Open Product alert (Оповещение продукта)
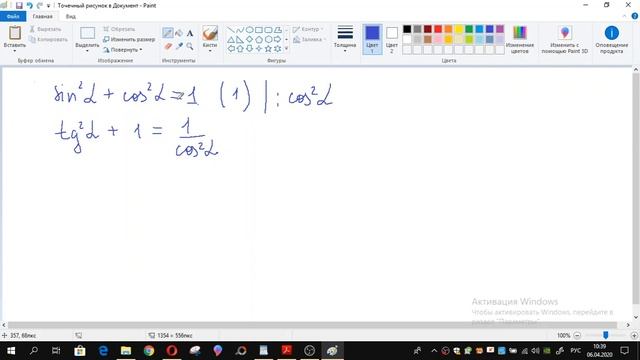Viewport: 640px width, 360px height. [611, 40]
